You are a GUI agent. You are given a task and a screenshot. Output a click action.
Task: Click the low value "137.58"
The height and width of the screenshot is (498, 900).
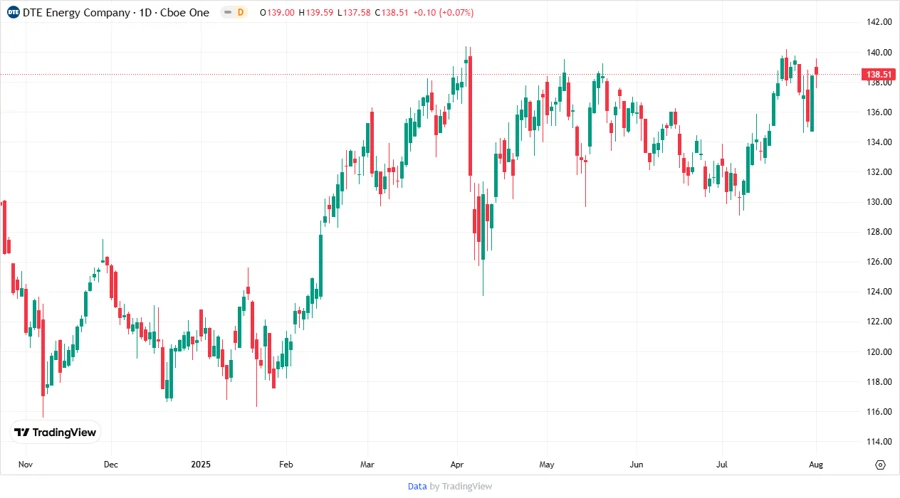(x=357, y=13)
